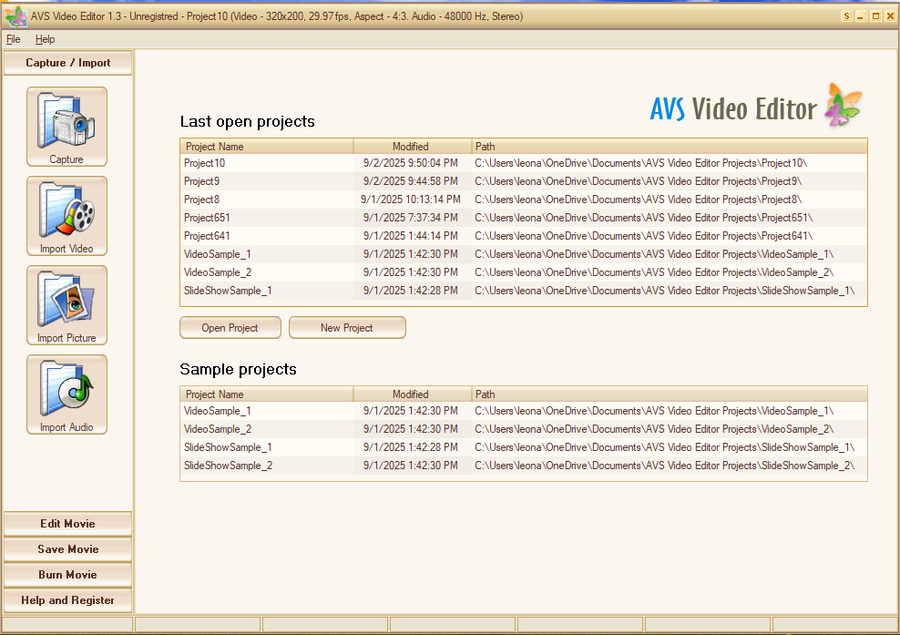
Task: Expand the Capture / Import panel
Action: click(68, 63)
